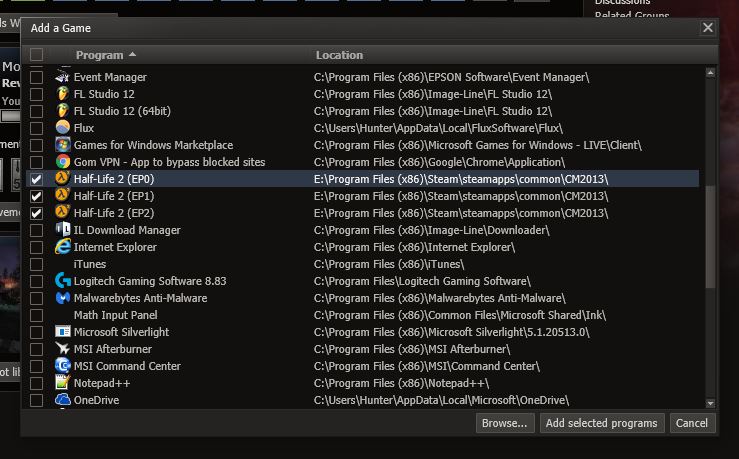Click the MSI Afterburner icon

click(62, 349)
